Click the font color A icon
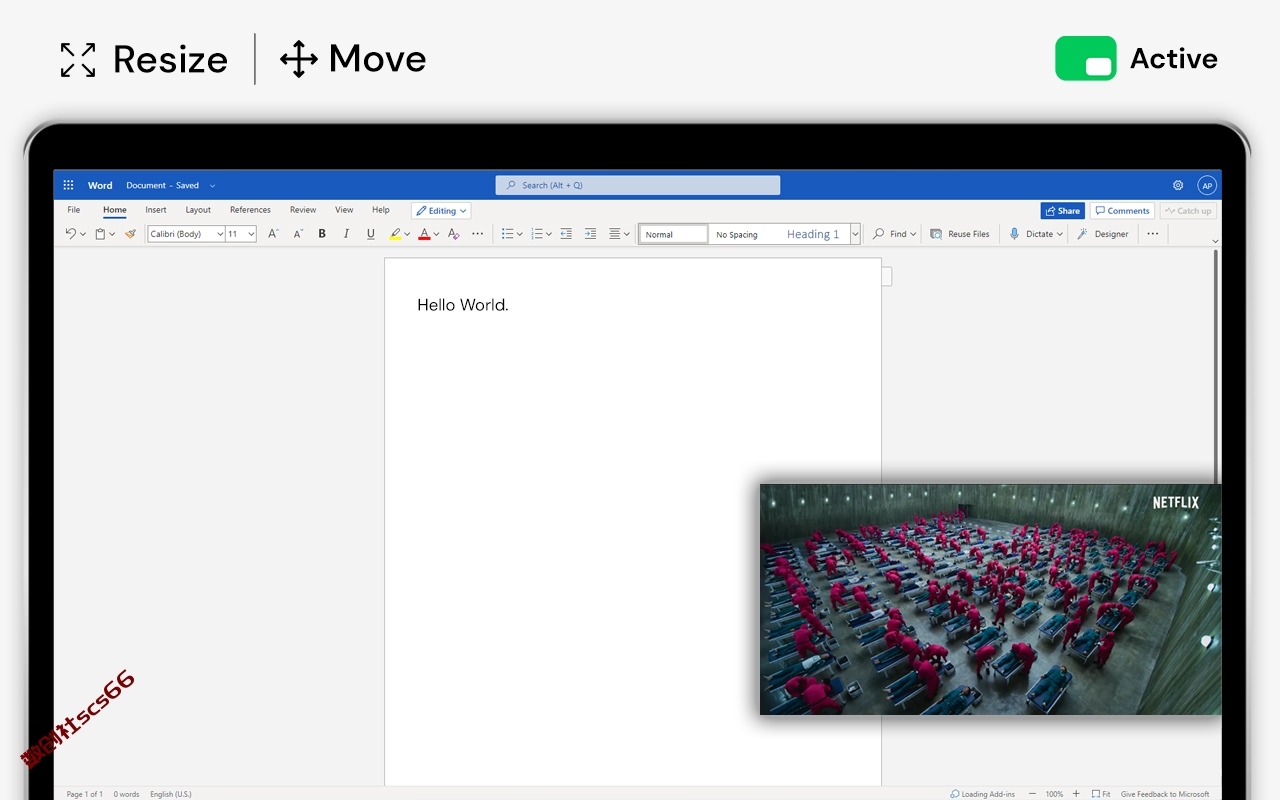The width and height of the screenshot is (1280, 800). [x=424, y=234]
